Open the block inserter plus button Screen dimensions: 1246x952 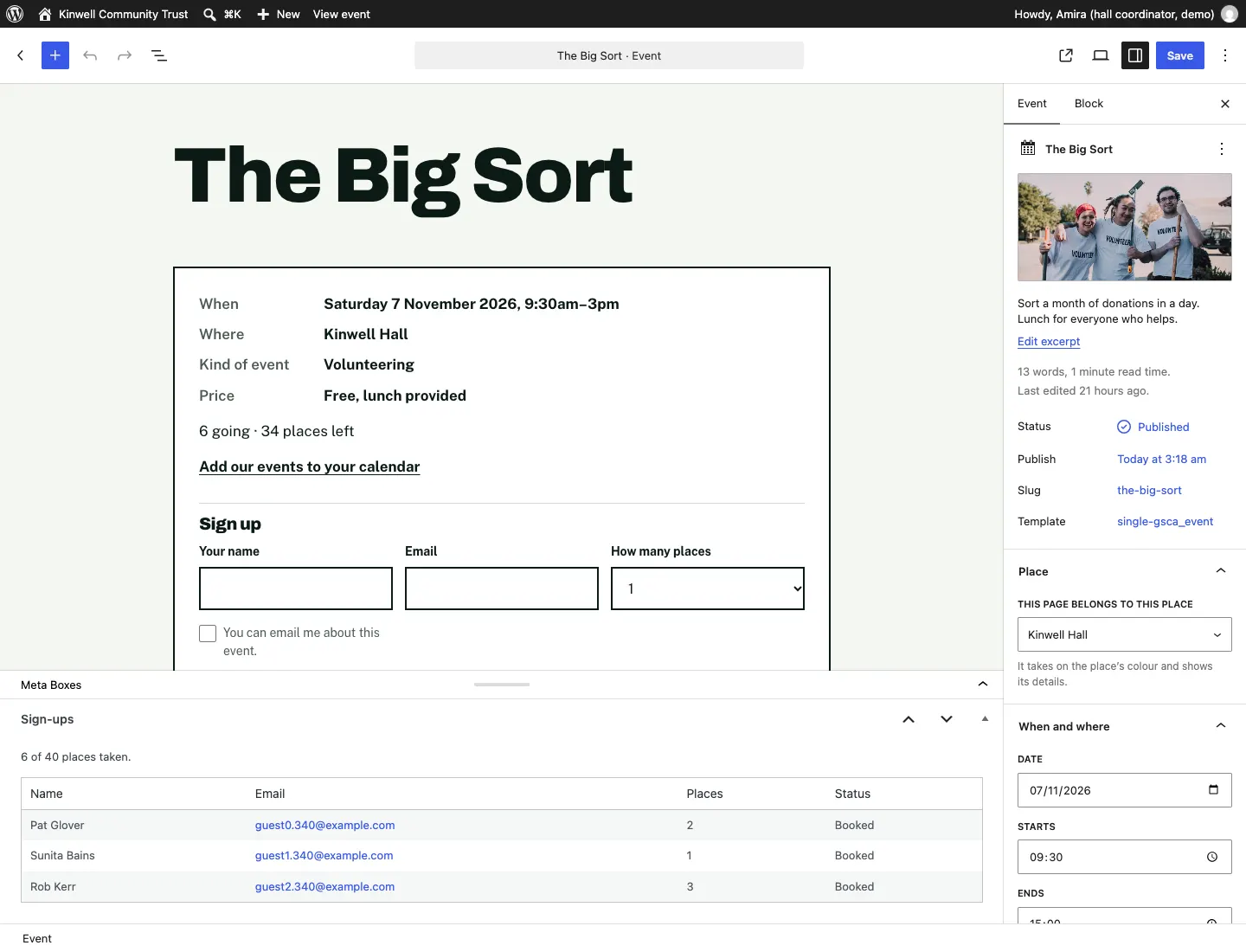(55, 55)
